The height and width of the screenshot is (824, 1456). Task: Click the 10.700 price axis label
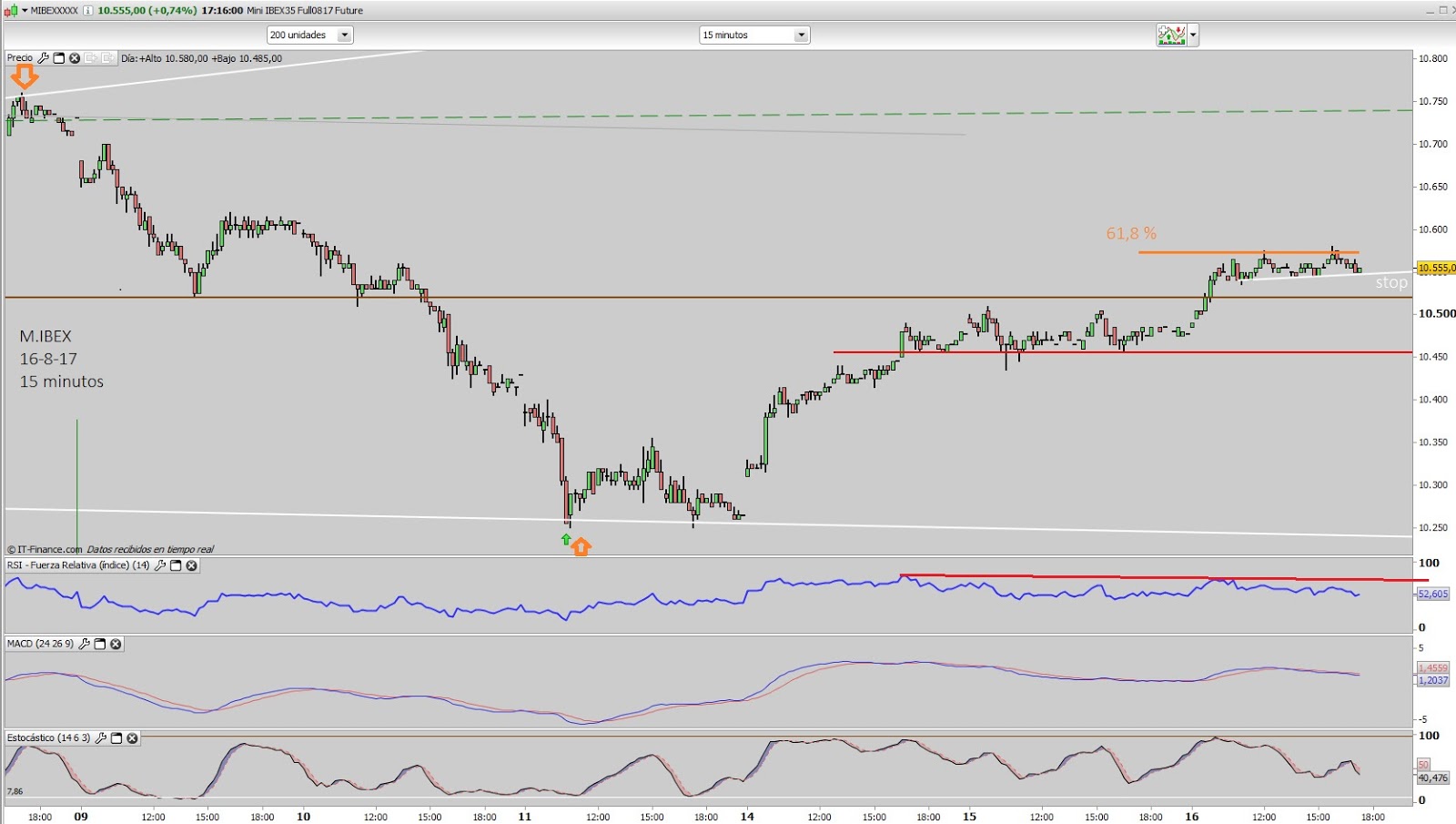(1433, 144)
